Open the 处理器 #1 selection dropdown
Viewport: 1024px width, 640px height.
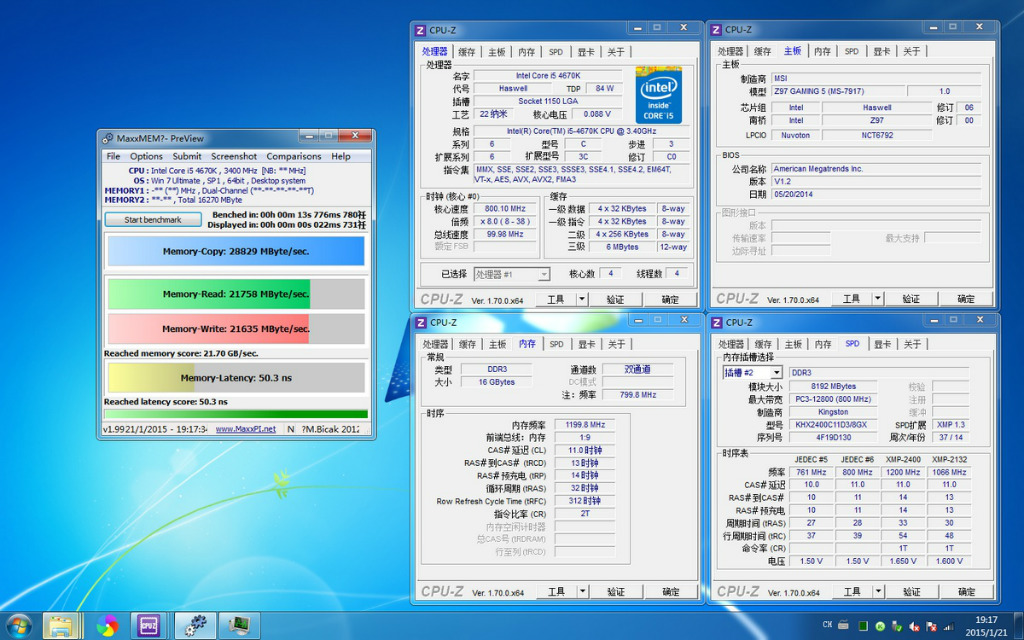pyautogui.click(x=543, y=275)
